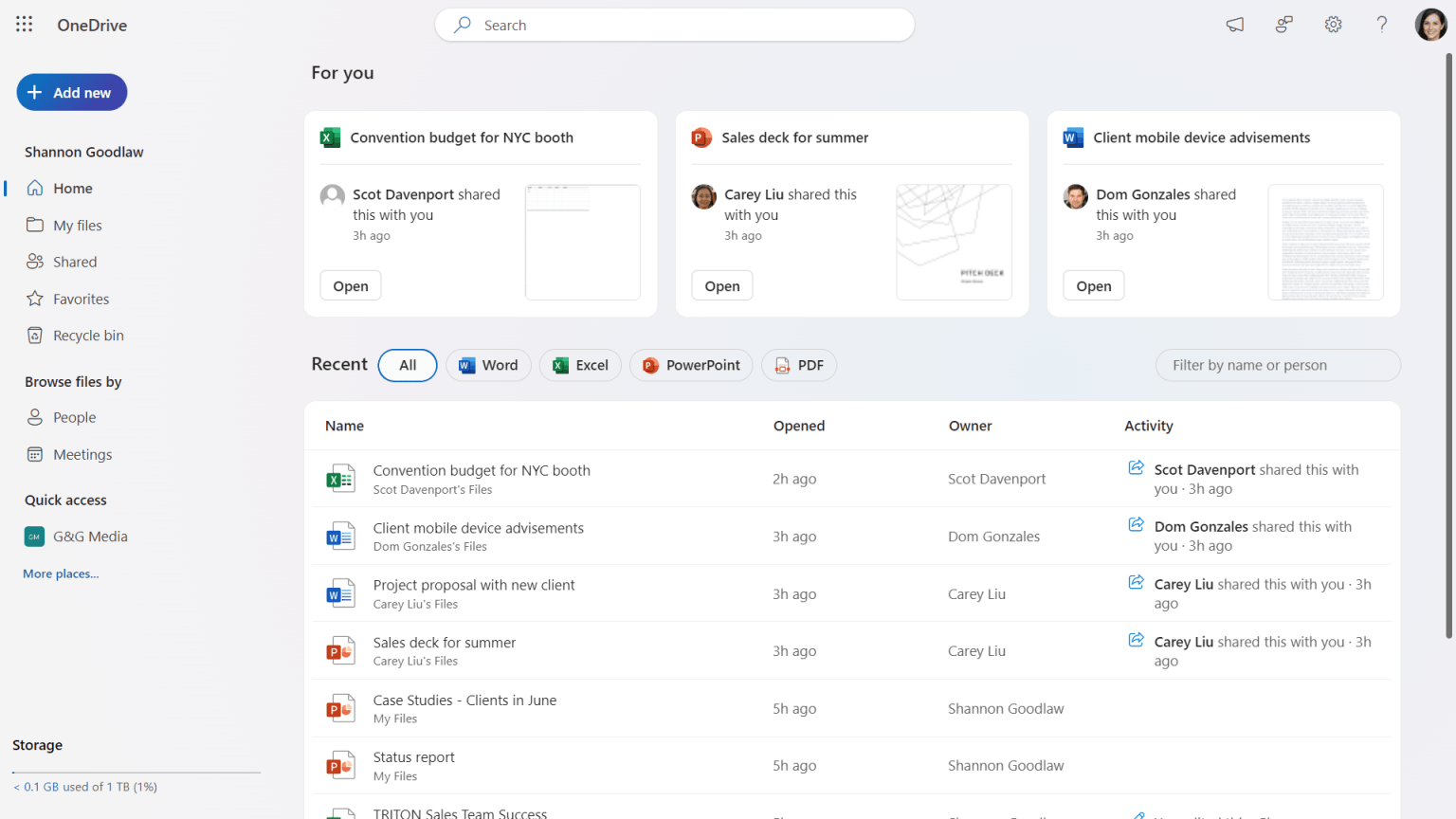Open the Microsoft 365 app launcher grid
The image size is (1456, 819).
(x=24, y=25)
